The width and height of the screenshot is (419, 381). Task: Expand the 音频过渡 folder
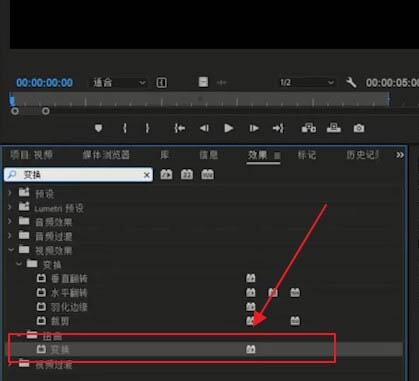click(x=10, y=236)
